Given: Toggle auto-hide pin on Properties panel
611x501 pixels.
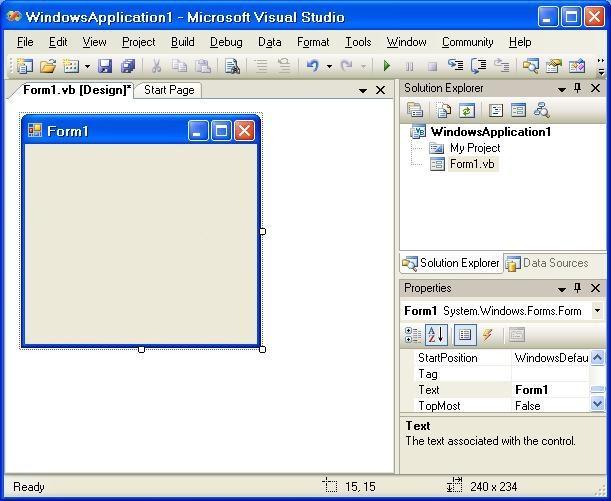Looking at the screenshot, I should [x=578, y=288].
